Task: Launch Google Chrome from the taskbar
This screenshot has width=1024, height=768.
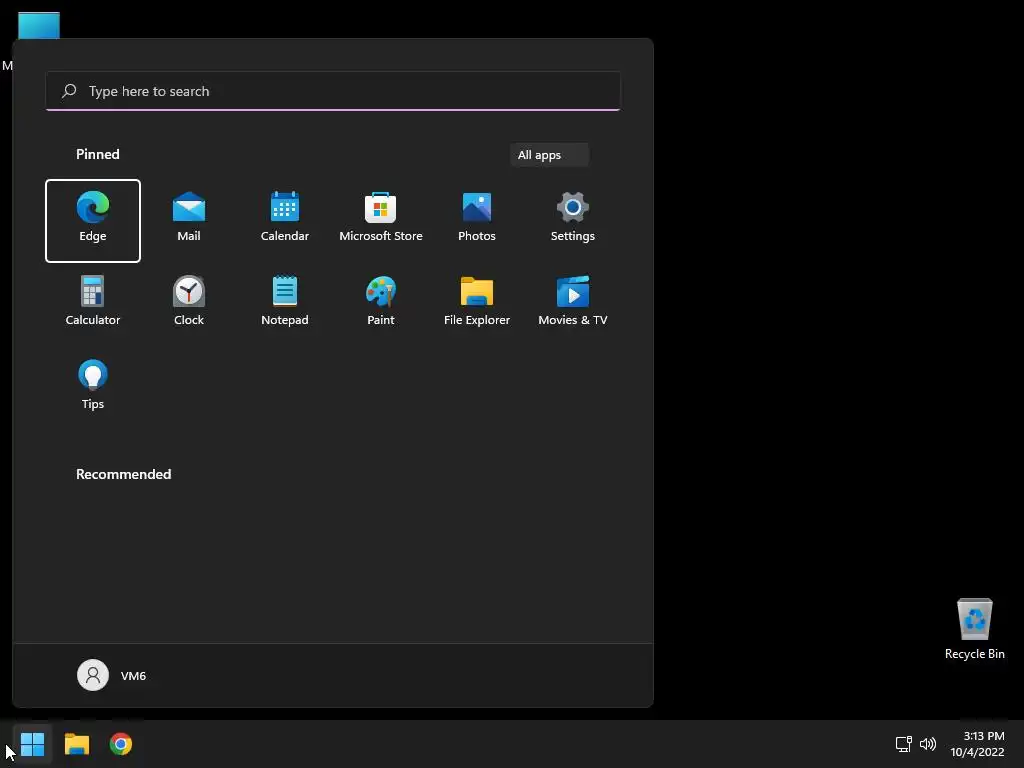Action: 121,744
